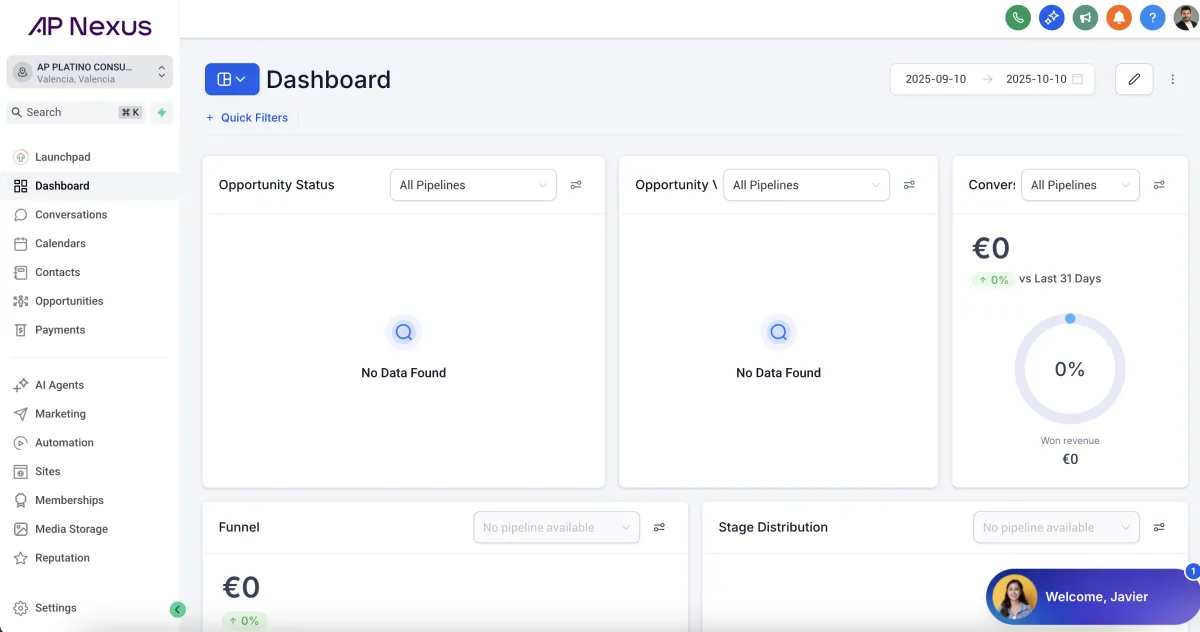This screenshot has width=1200, height=632.
Task: Click the green lightning quick actions icon
Action: point(161,112)
